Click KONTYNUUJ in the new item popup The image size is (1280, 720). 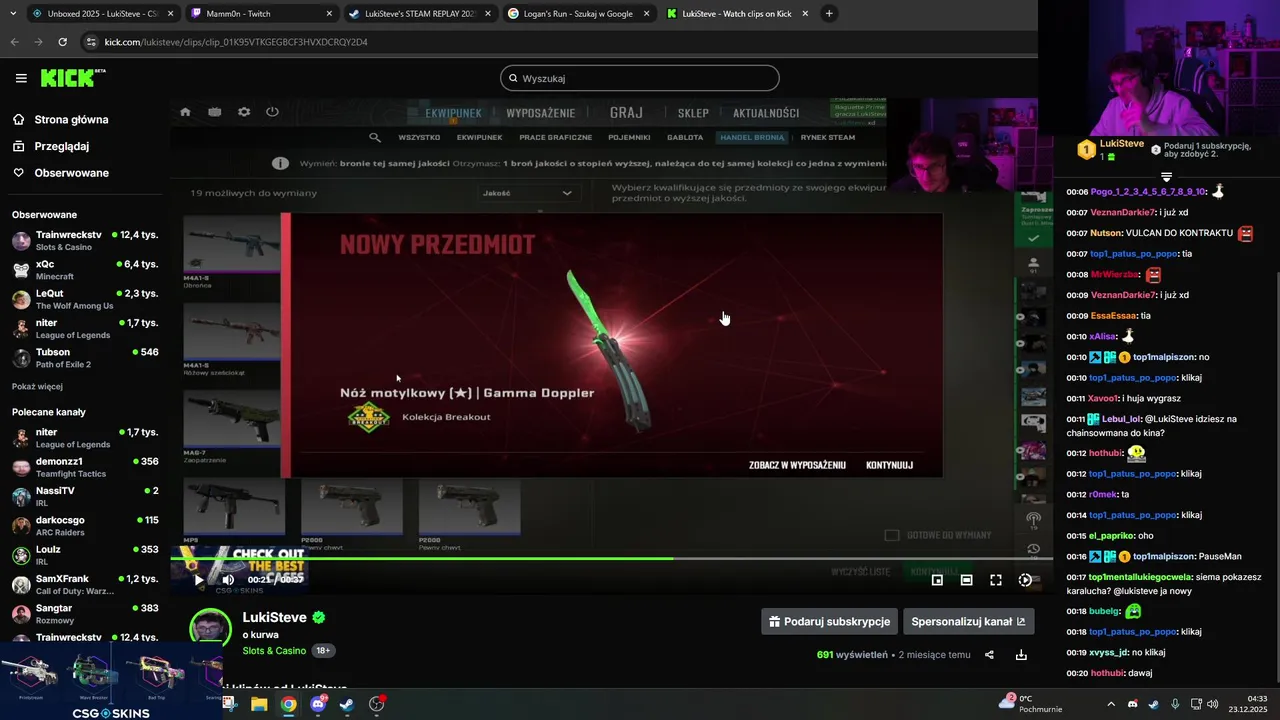889,465
